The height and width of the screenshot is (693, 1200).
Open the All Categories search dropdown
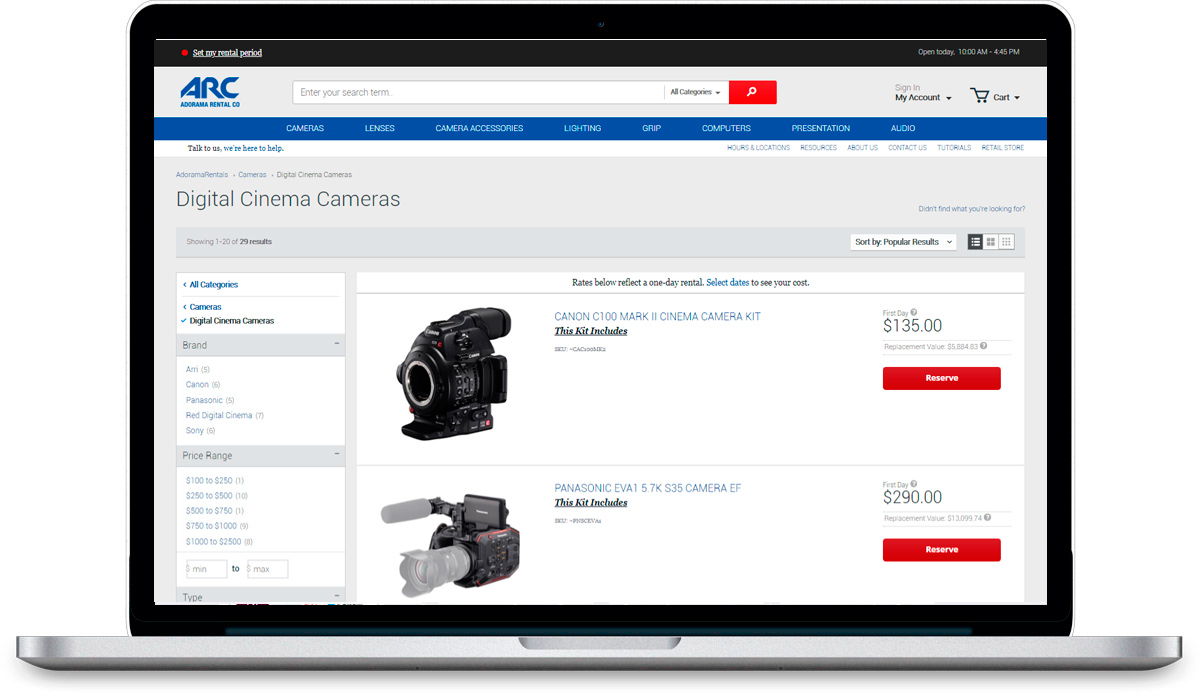pyautogui.click(x=696, y=92)
